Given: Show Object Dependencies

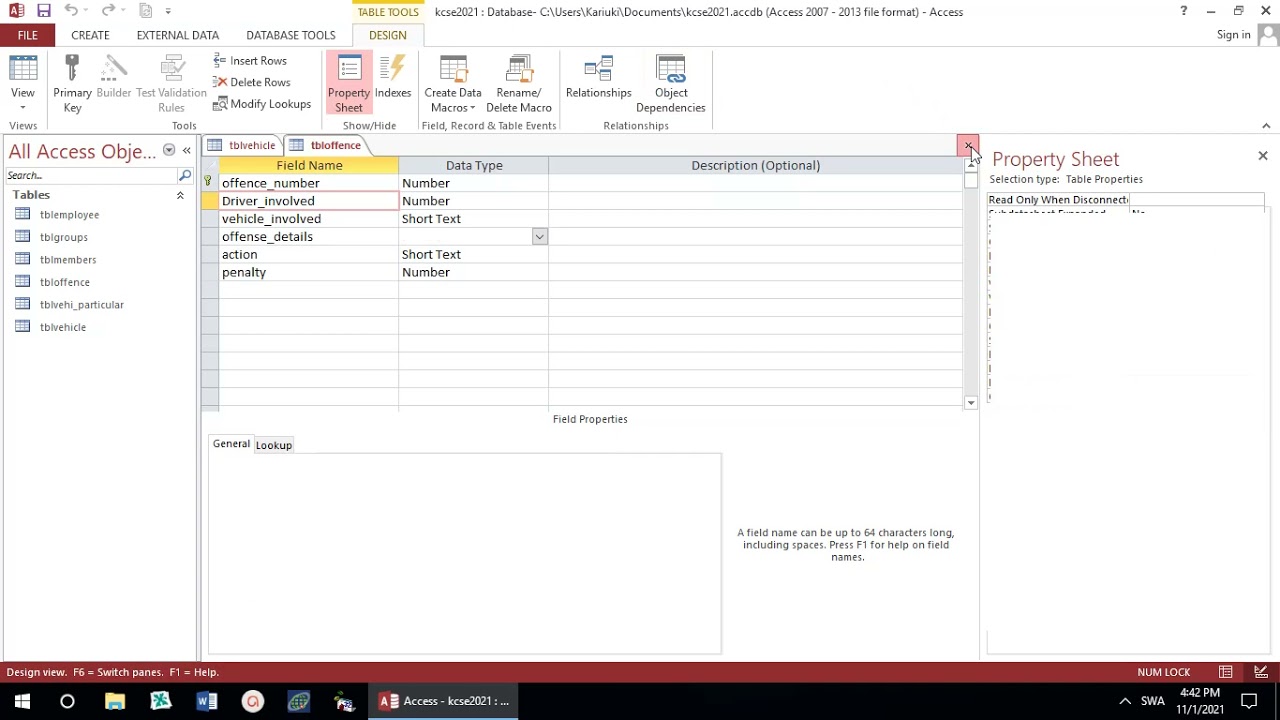Looking at the screenshot, I should [671, 85].
